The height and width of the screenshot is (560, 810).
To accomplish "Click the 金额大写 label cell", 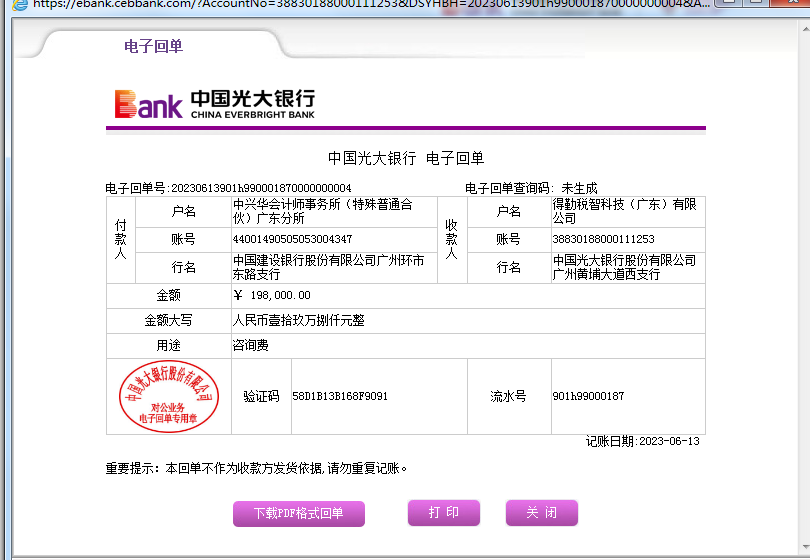I will point(168,320).
